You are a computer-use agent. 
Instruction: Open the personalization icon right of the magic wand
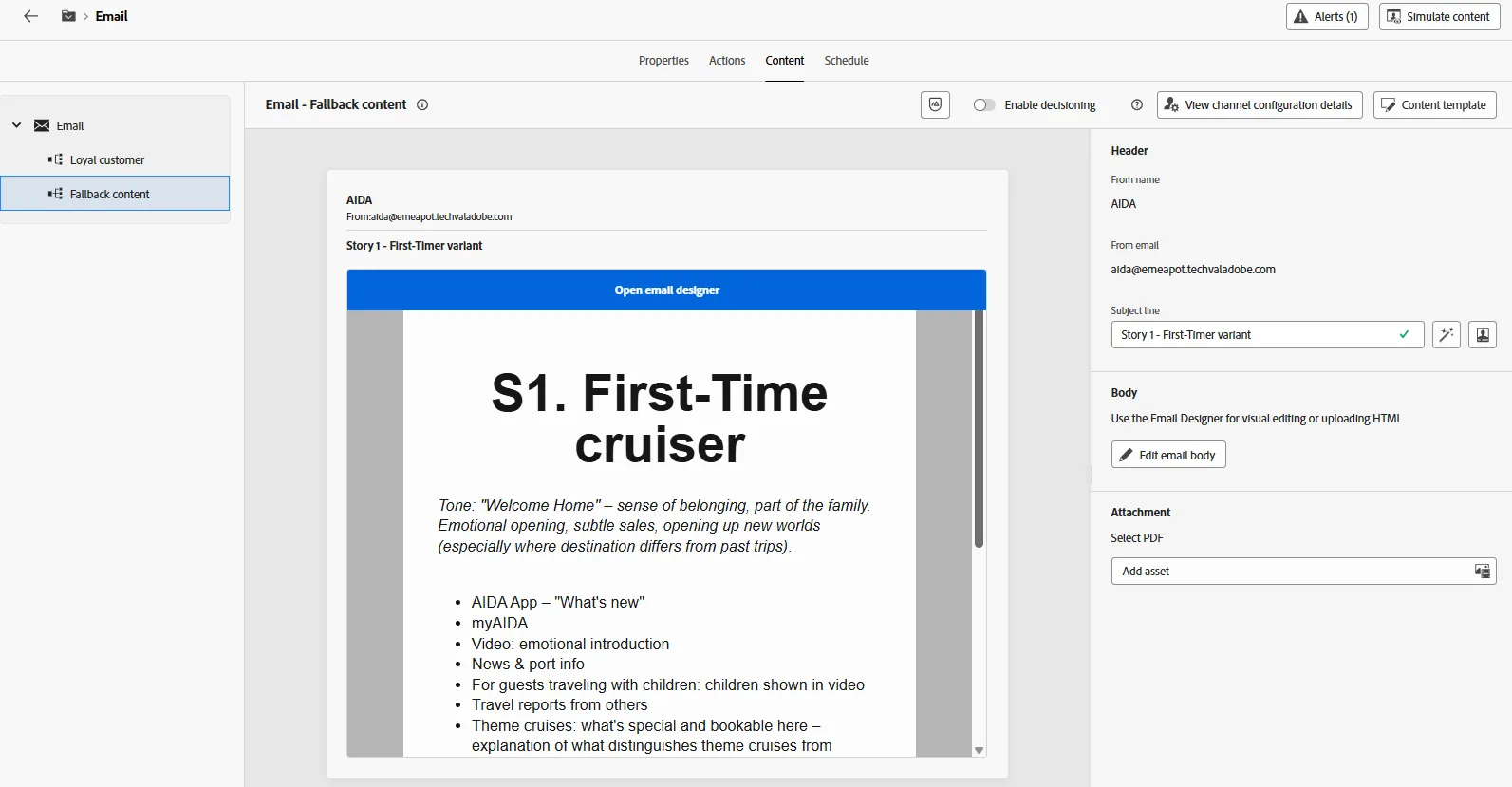pyautogui.click(x=1483, y=335)
